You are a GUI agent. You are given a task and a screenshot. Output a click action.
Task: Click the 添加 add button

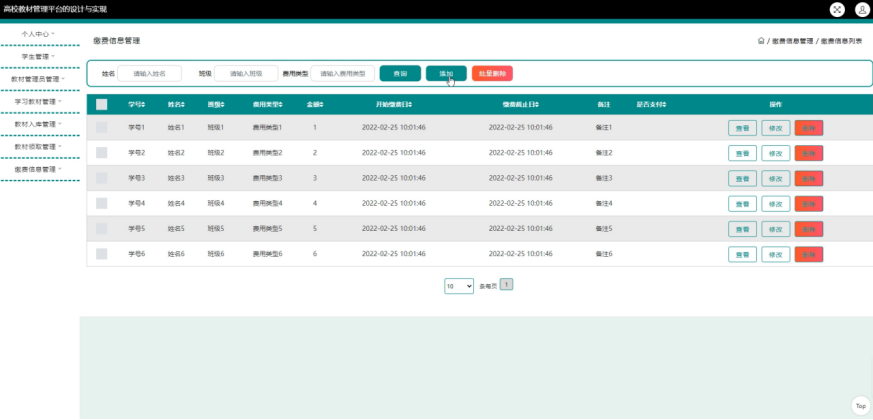[446, 74]
